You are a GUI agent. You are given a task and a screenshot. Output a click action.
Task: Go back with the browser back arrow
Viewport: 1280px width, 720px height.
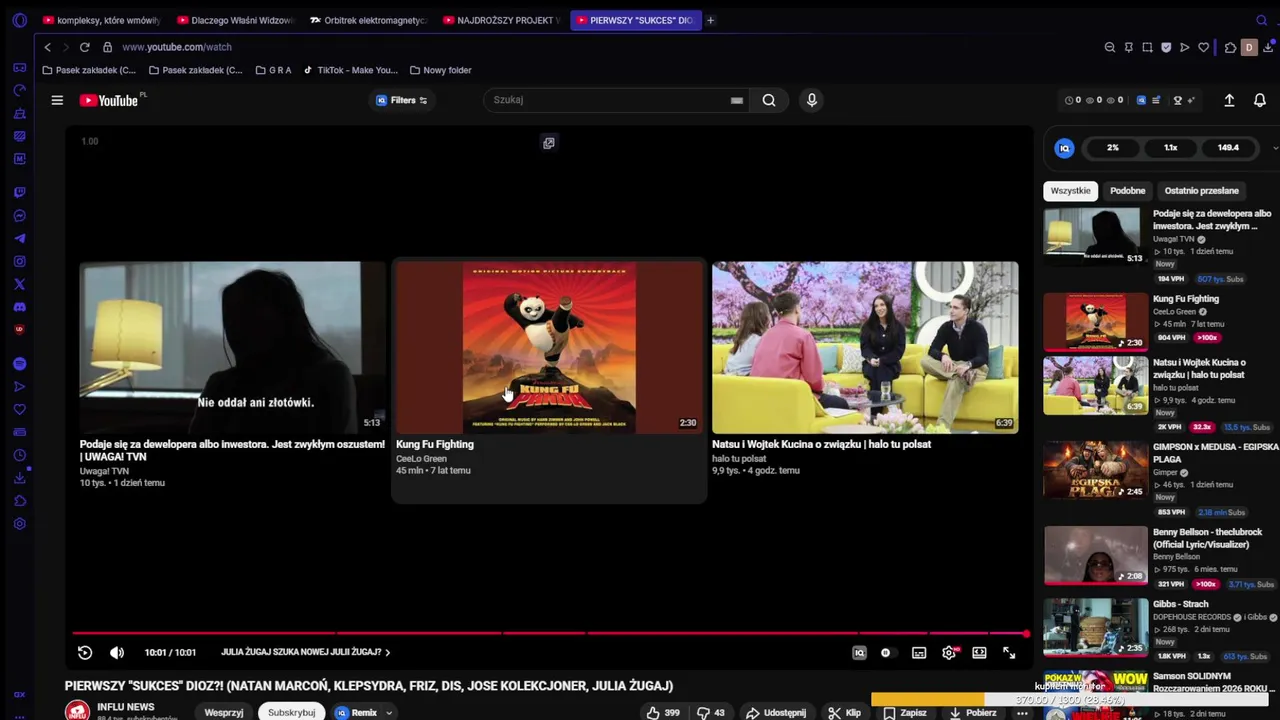[x=47, y=47]
